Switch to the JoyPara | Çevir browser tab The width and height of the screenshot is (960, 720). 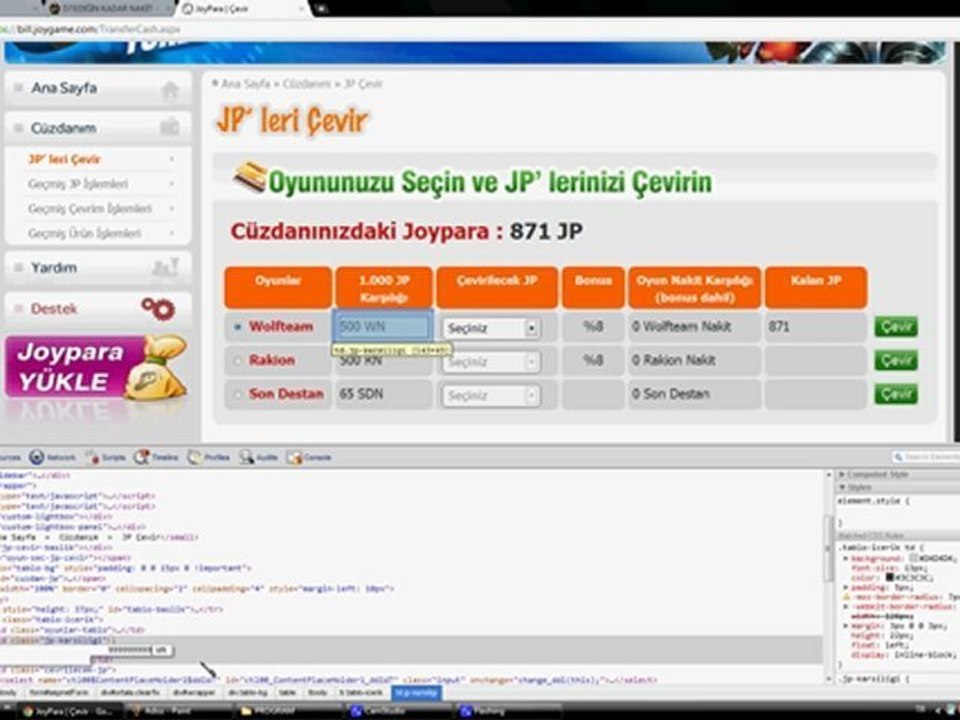click(x=242, y=9)
